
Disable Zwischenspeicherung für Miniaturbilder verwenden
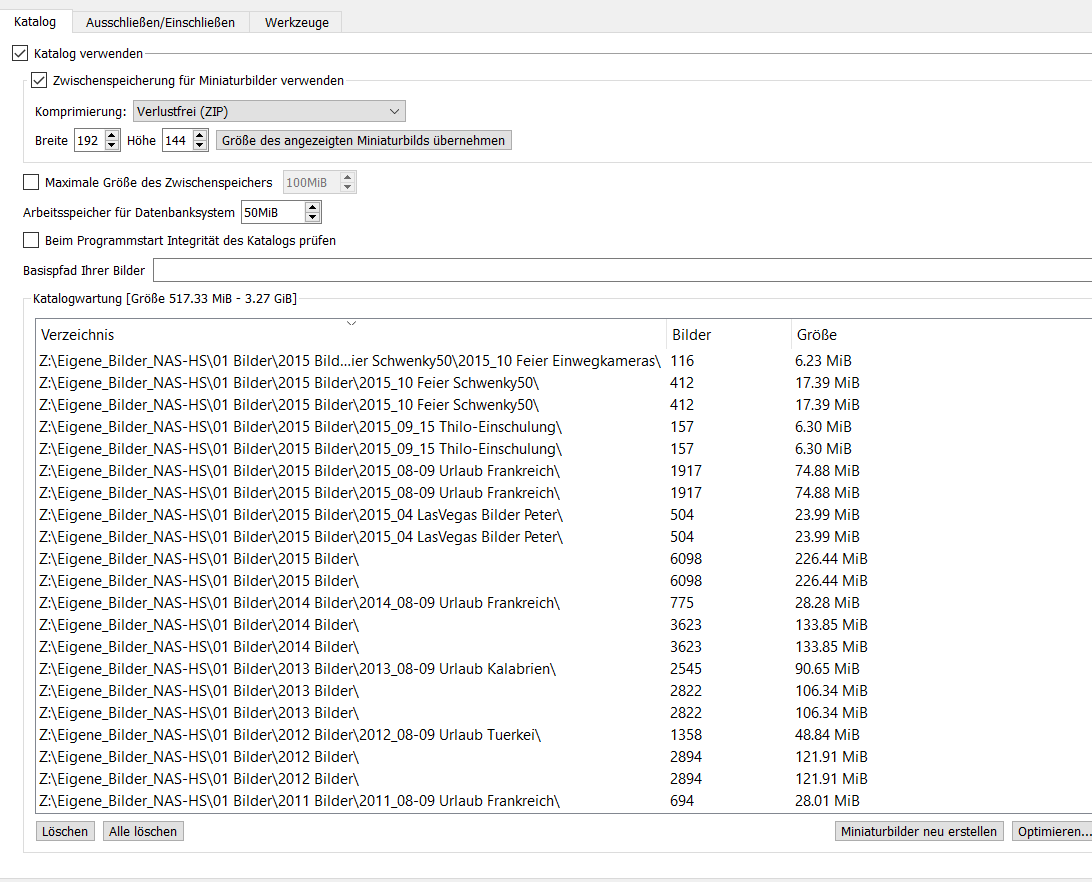coord(39,81)
